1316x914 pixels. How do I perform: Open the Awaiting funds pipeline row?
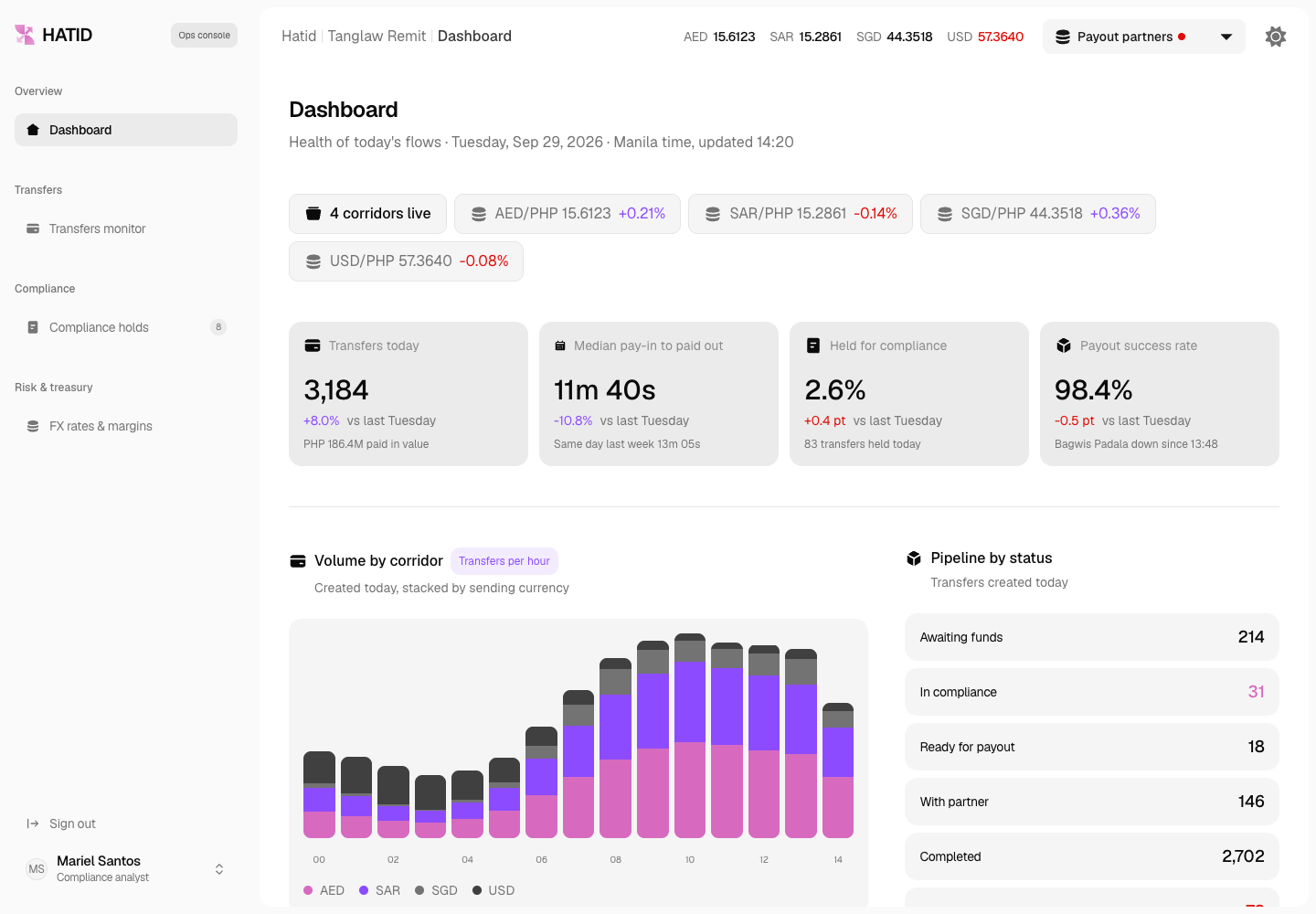click(1092, 637)
